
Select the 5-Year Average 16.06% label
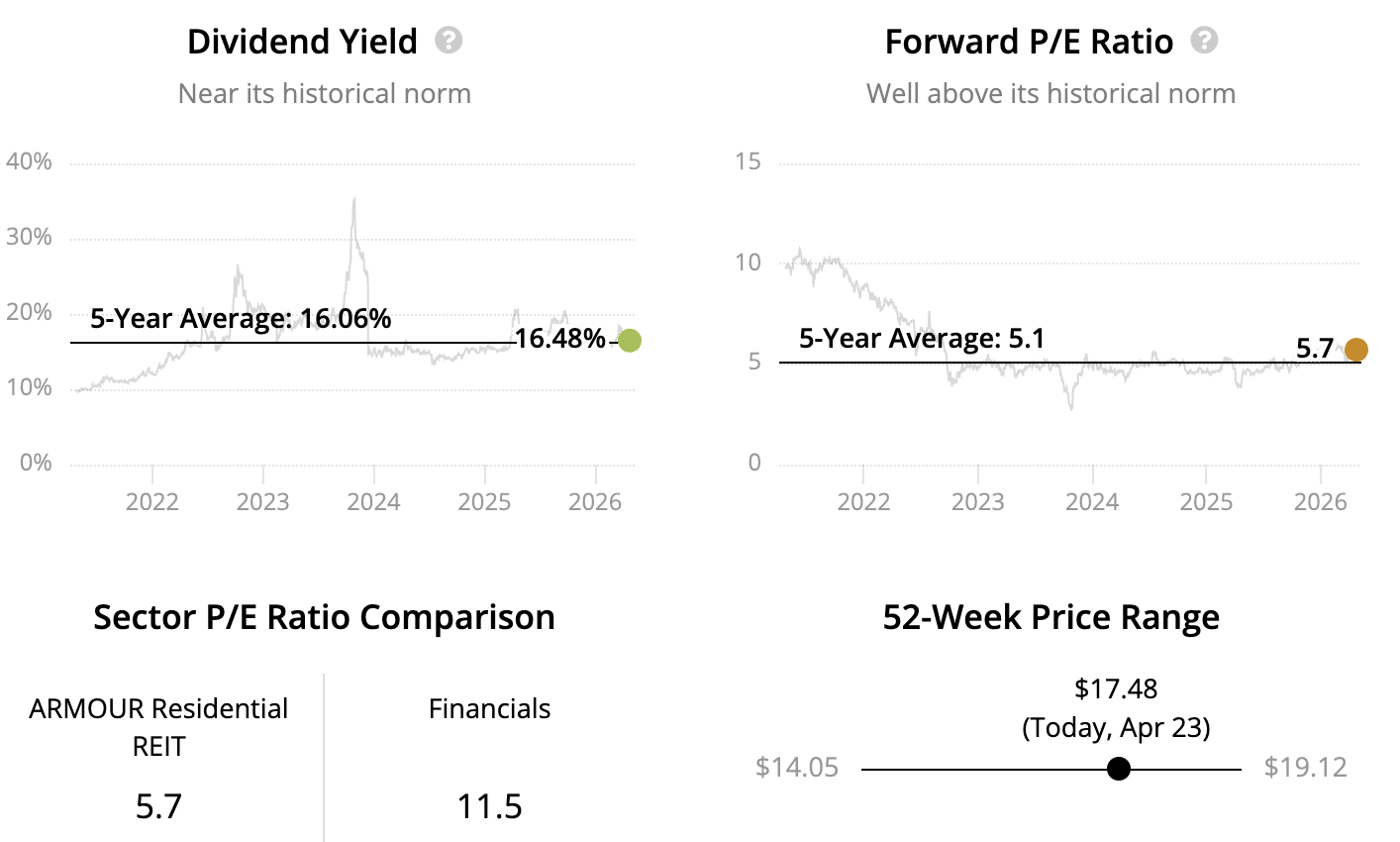pos(241,318)
